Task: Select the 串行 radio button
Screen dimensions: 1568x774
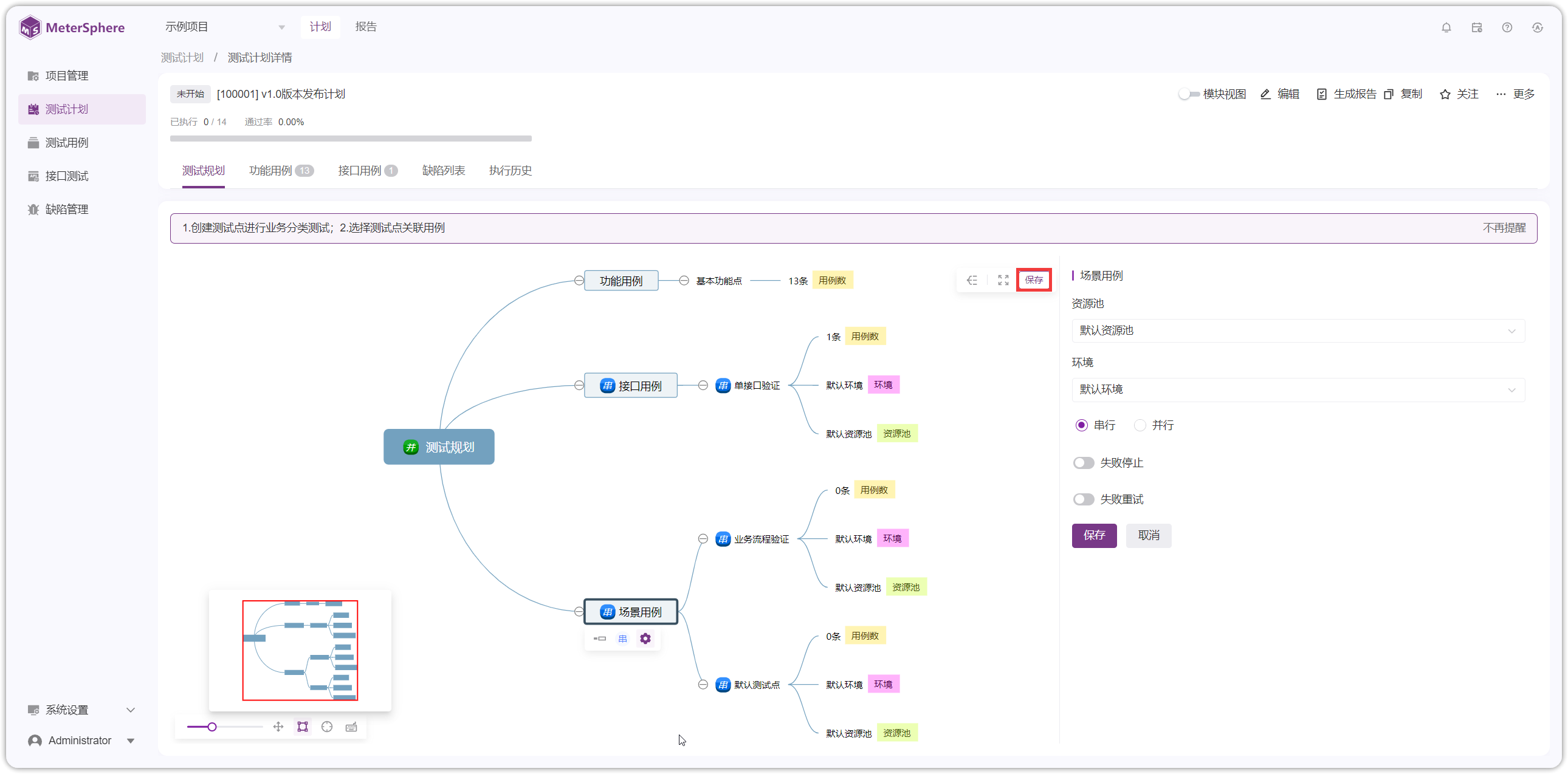Action: pos(1081,425)
